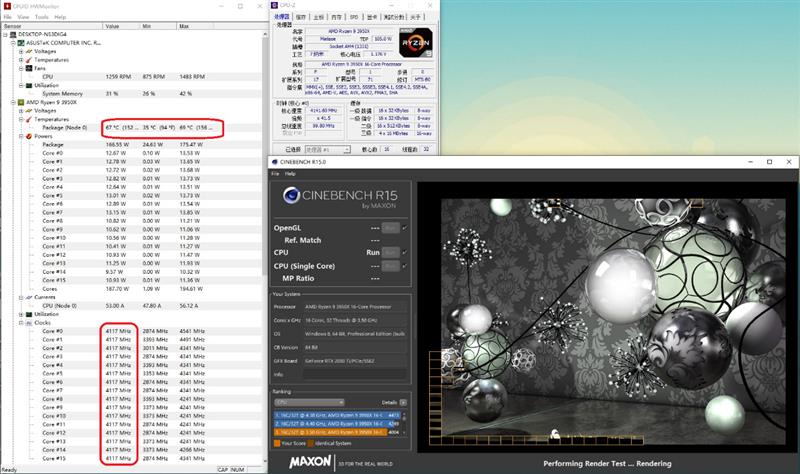
Task: Click the MAXON logo in Cinebench
Action: coord(310,462)
